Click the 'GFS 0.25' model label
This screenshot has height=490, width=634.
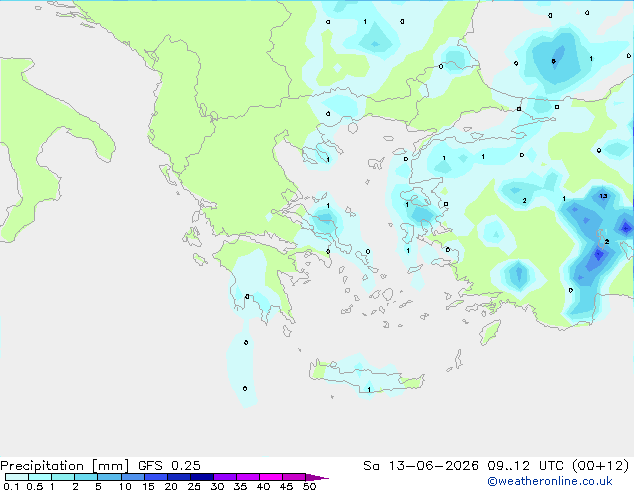click(x=169, y=466)
